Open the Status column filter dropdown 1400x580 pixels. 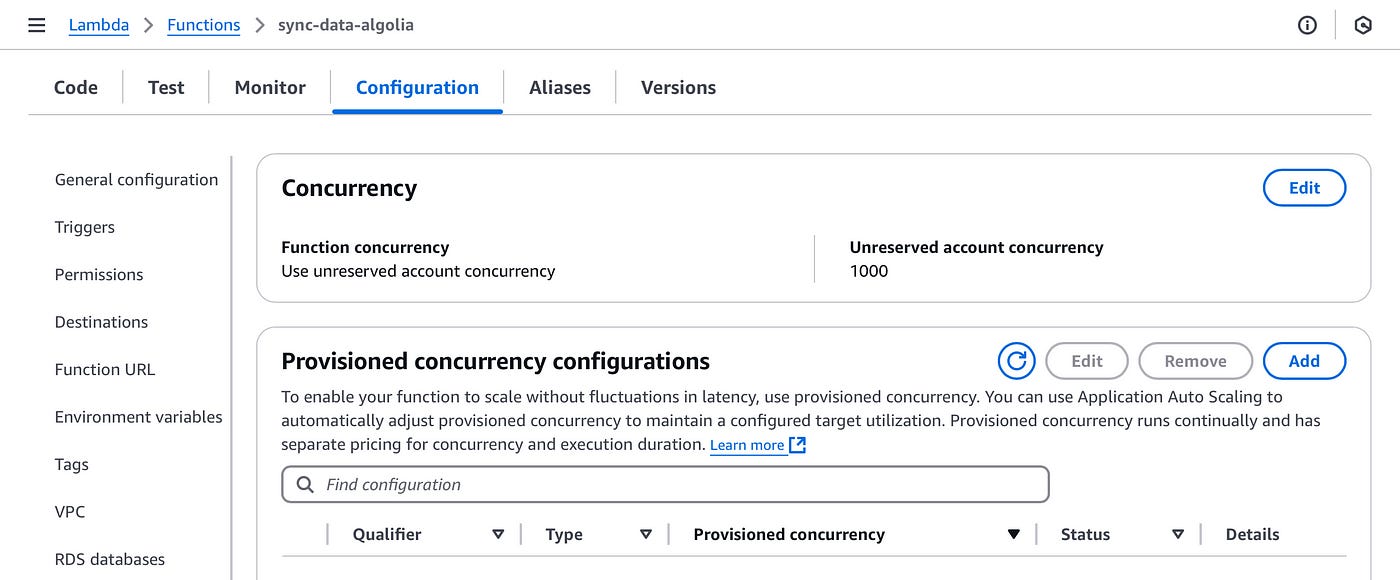coord(1178,534)
